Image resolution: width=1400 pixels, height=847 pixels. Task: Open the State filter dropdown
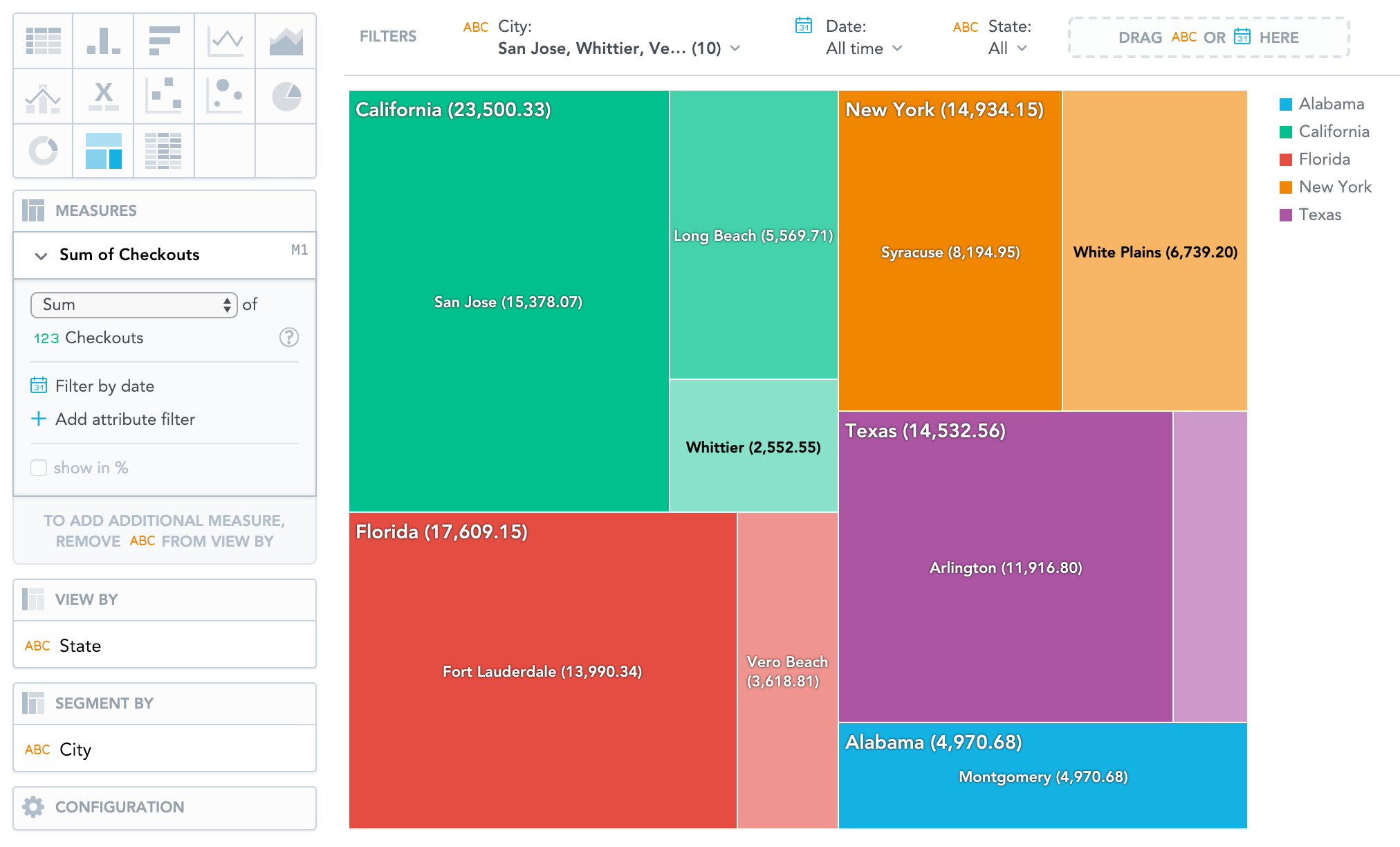pyautogui.click(x=1008, y=48)
